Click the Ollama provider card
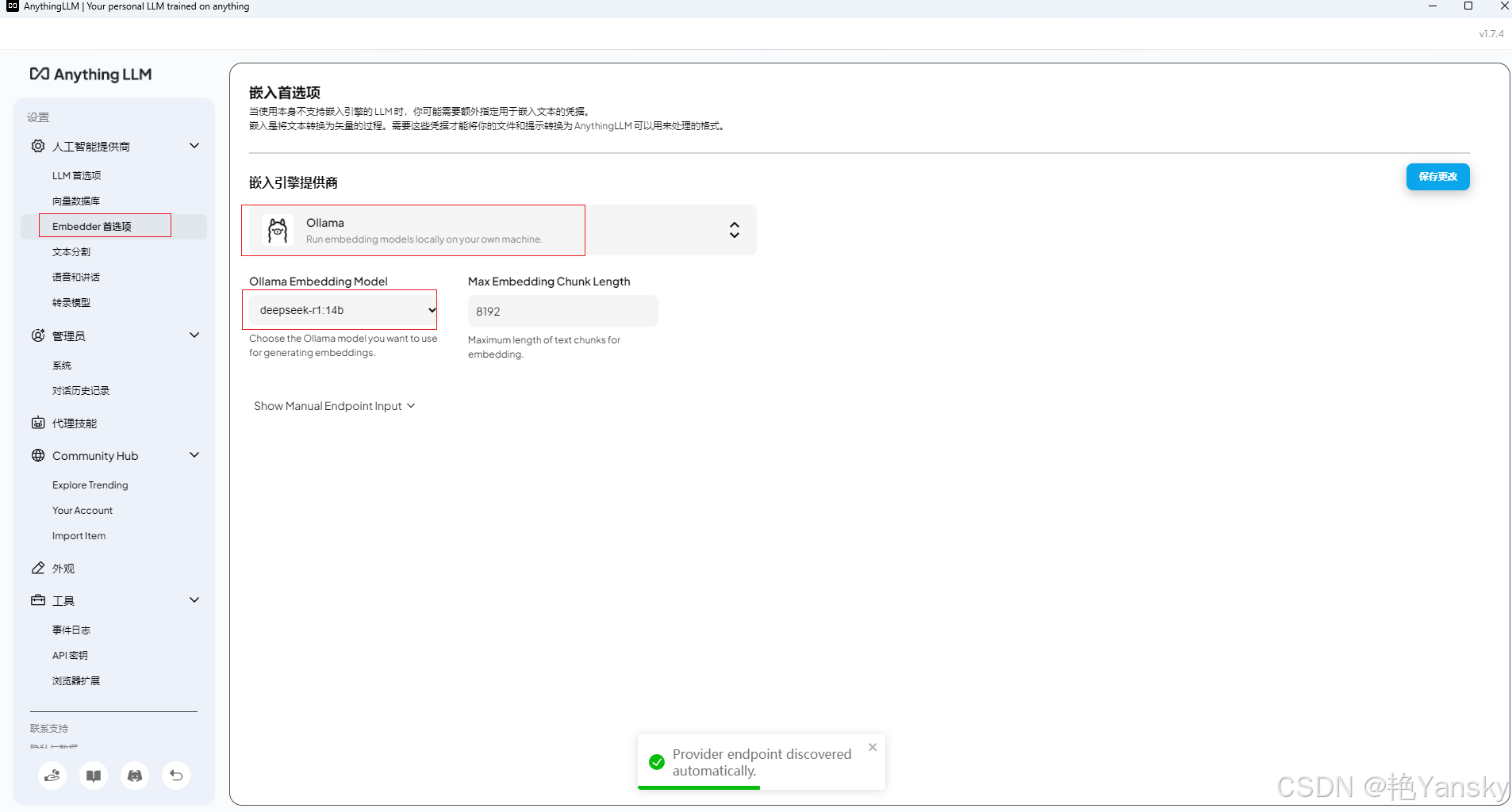The width and height of the screenshot is (1512, 812). point(503,230)
